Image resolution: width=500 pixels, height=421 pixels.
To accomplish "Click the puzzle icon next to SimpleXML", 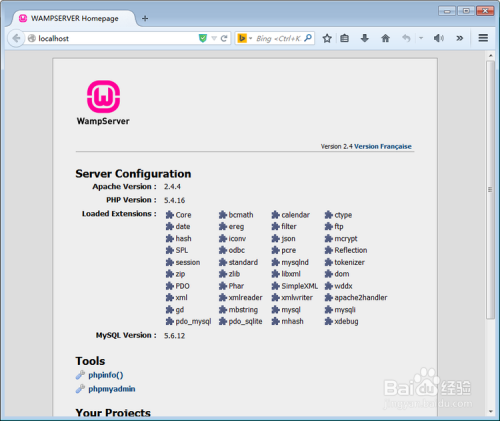I will (x=275, y=286).
